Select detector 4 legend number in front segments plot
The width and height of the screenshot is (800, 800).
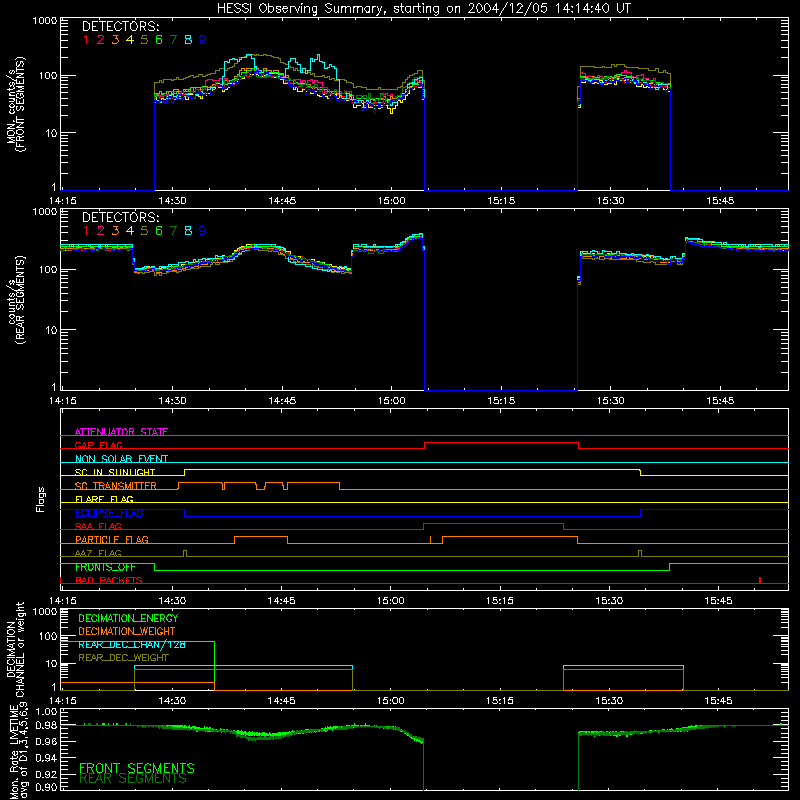[x=130, y=40]
